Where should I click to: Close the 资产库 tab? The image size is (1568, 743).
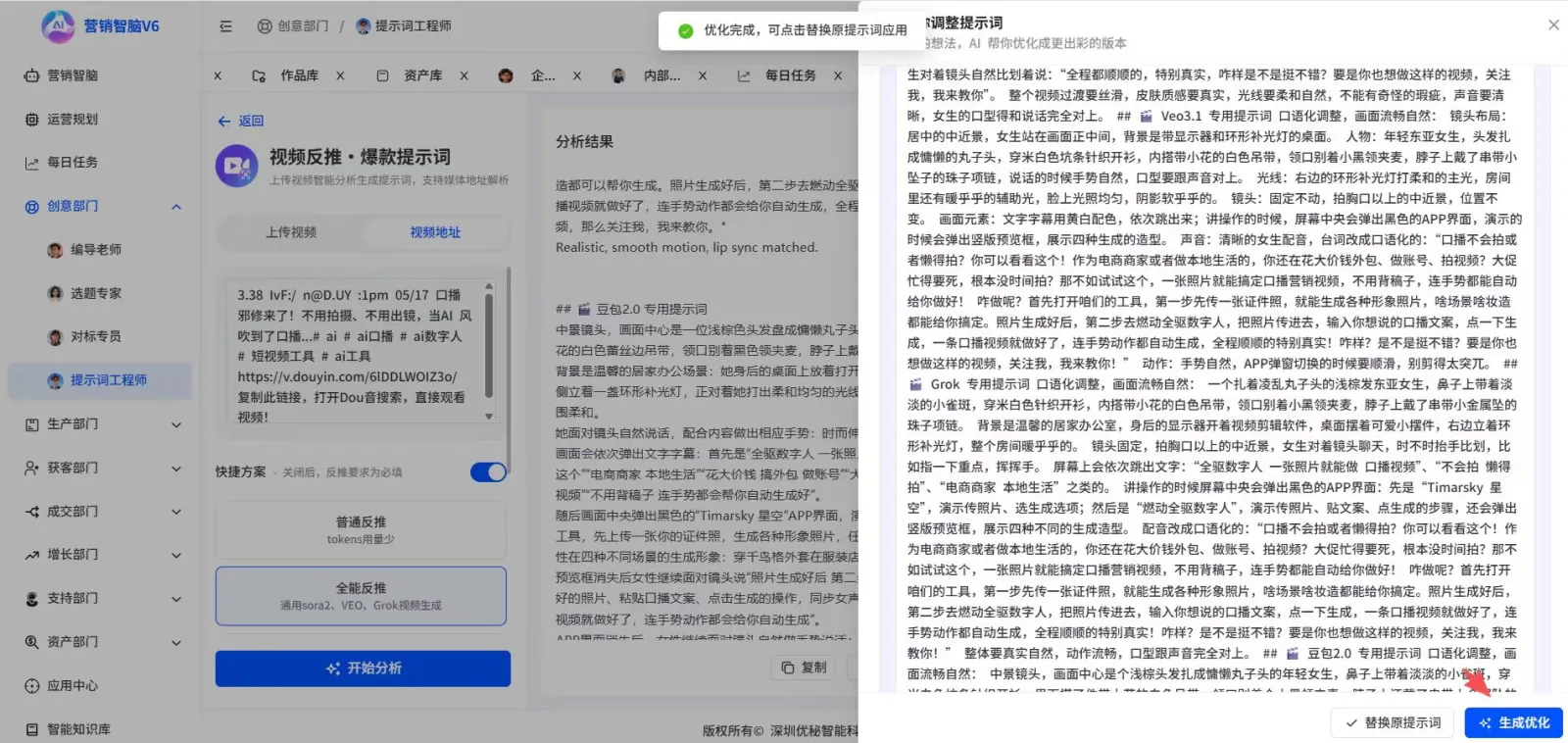pos(464,75)
